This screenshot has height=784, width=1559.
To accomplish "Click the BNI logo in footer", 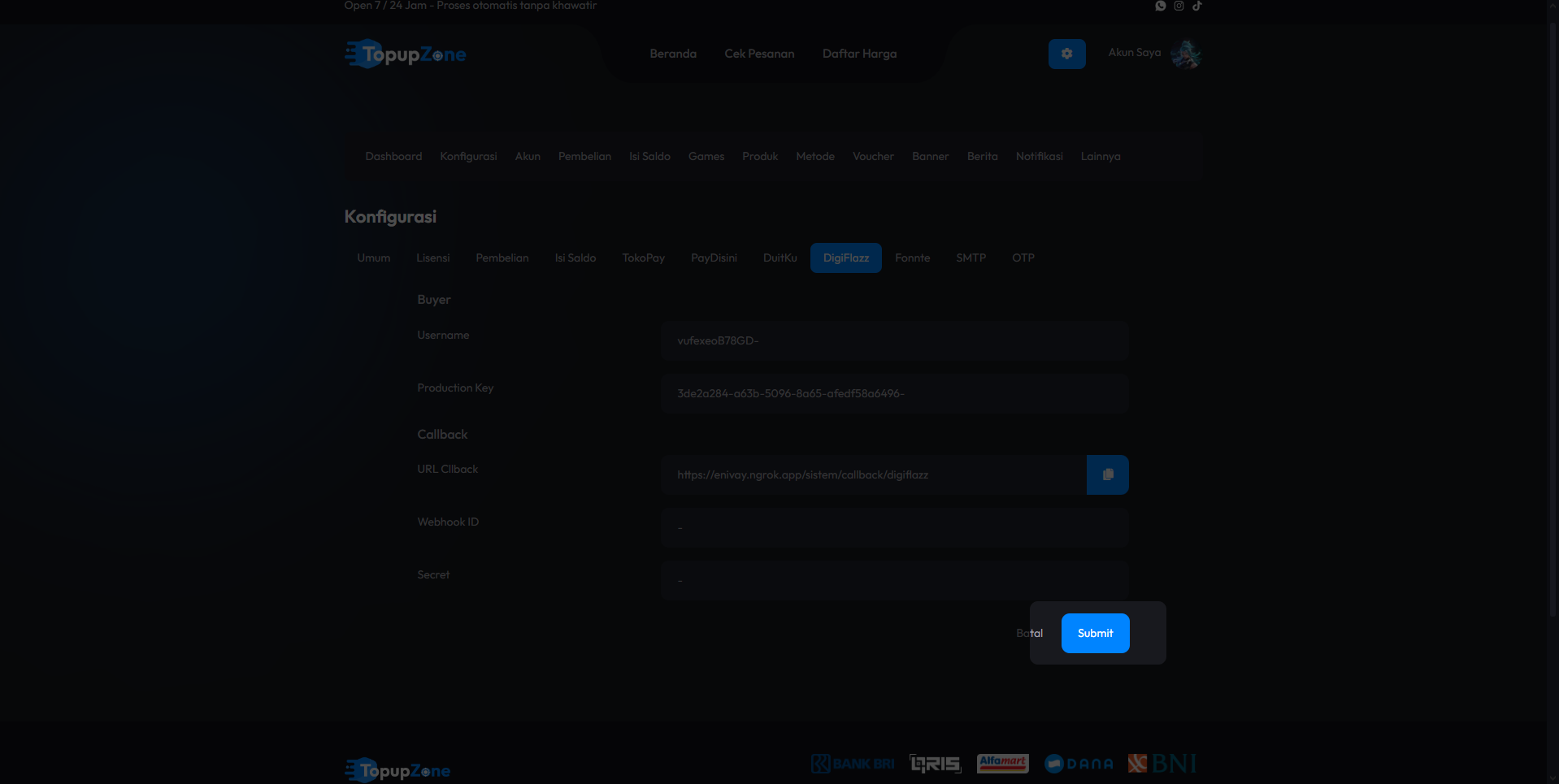I will (x=1162, y=764).
